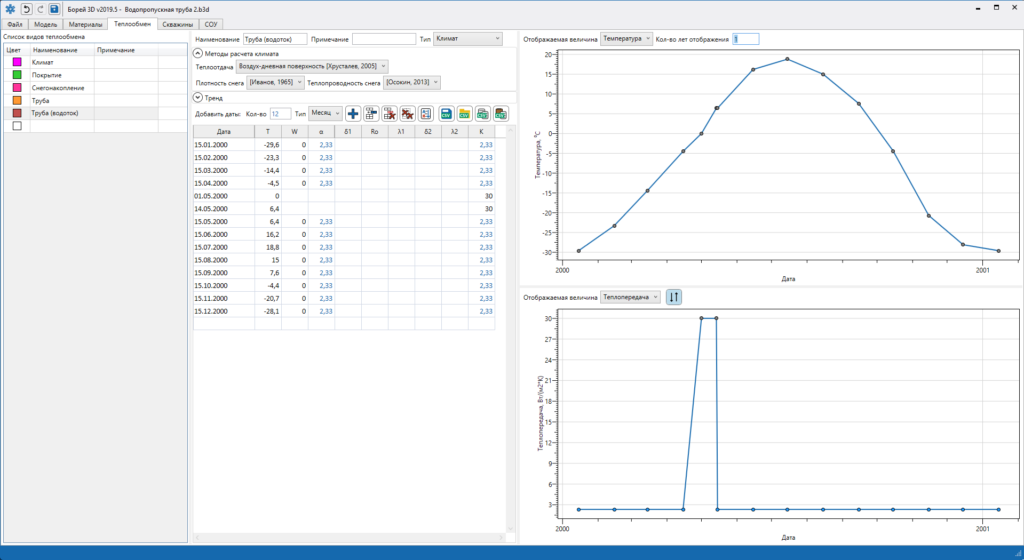
Task: Click the Redo arrow in the title bar
Action: click(40, 9)
